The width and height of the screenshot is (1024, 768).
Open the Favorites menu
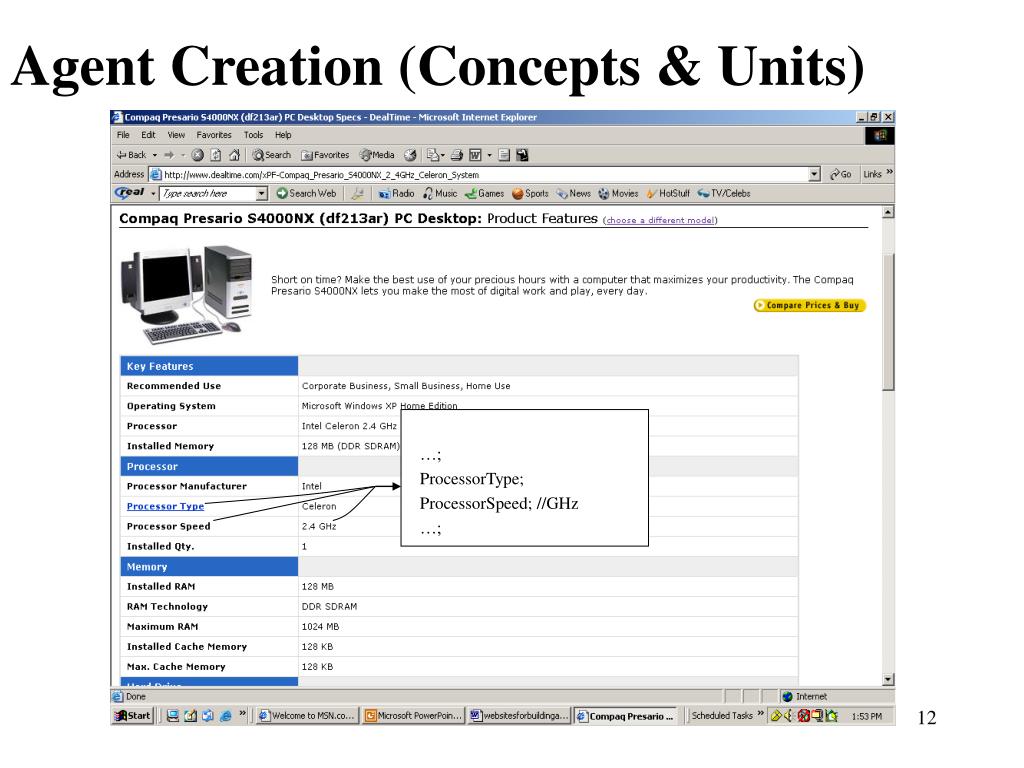214,135
